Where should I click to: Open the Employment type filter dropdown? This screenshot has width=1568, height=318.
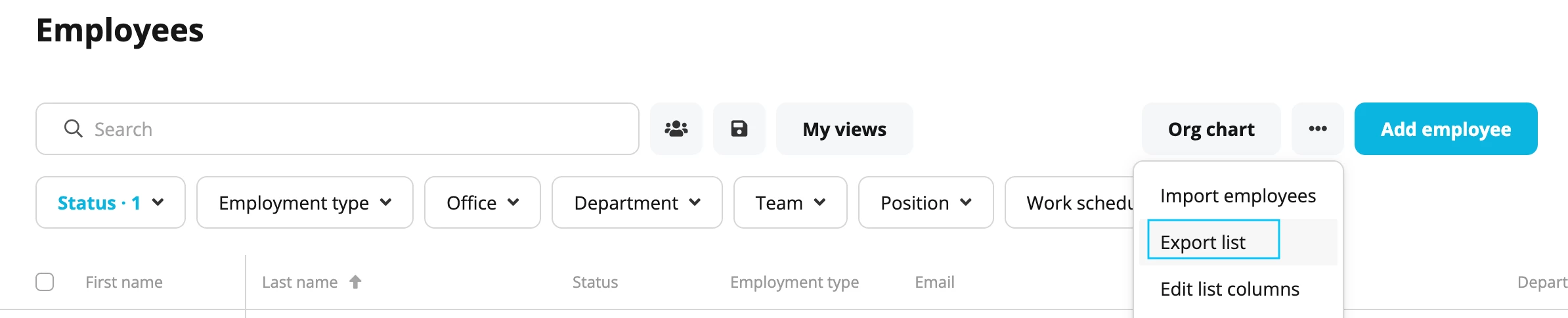(x=305, y=202)
